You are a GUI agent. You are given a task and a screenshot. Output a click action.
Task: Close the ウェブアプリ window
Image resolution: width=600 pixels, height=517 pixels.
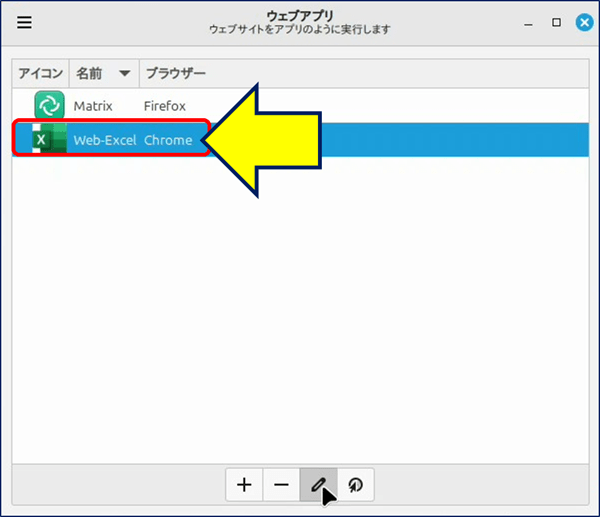pos(584,23)
